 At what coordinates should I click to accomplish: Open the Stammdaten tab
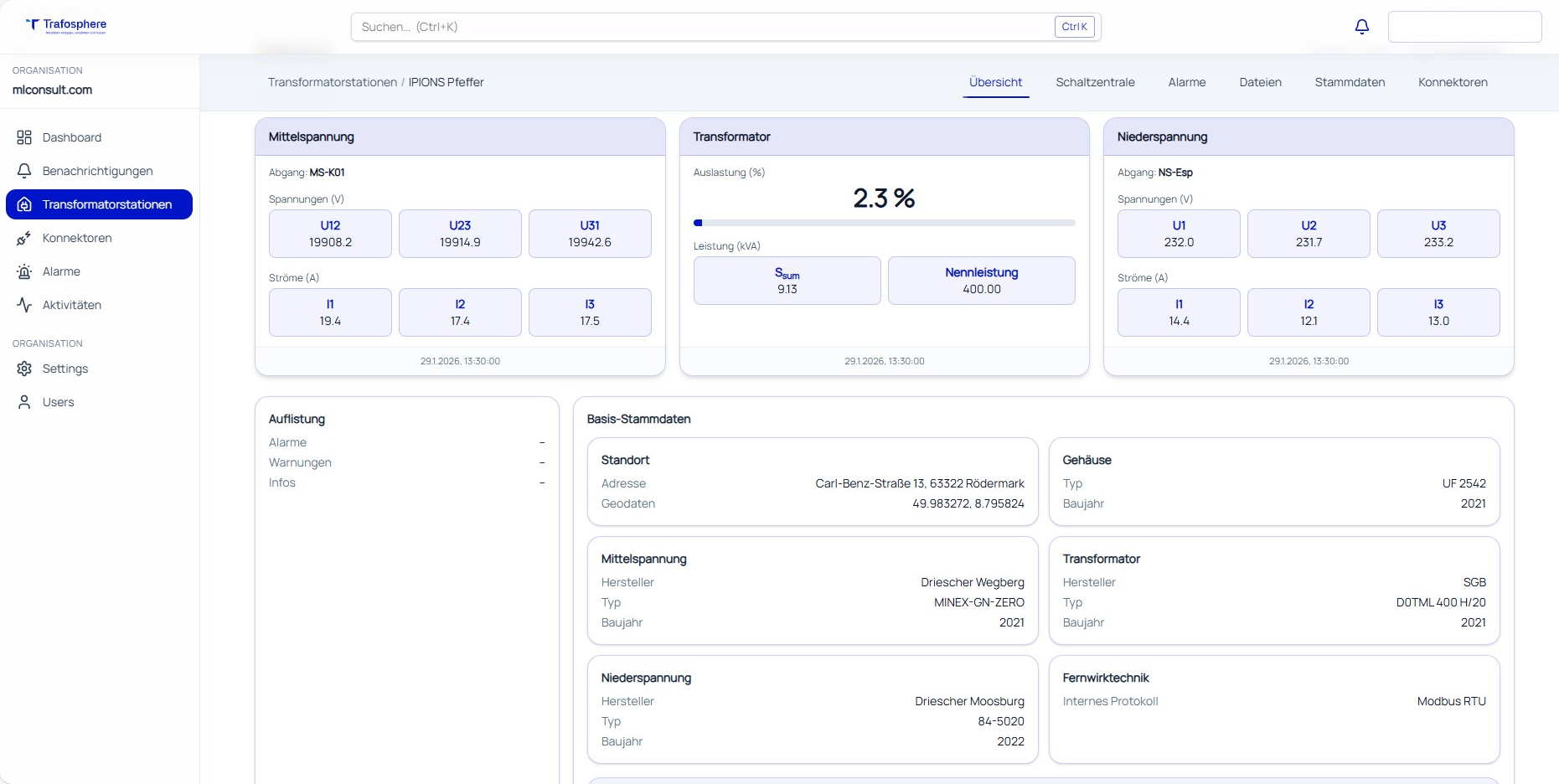tap(1349, 82)
